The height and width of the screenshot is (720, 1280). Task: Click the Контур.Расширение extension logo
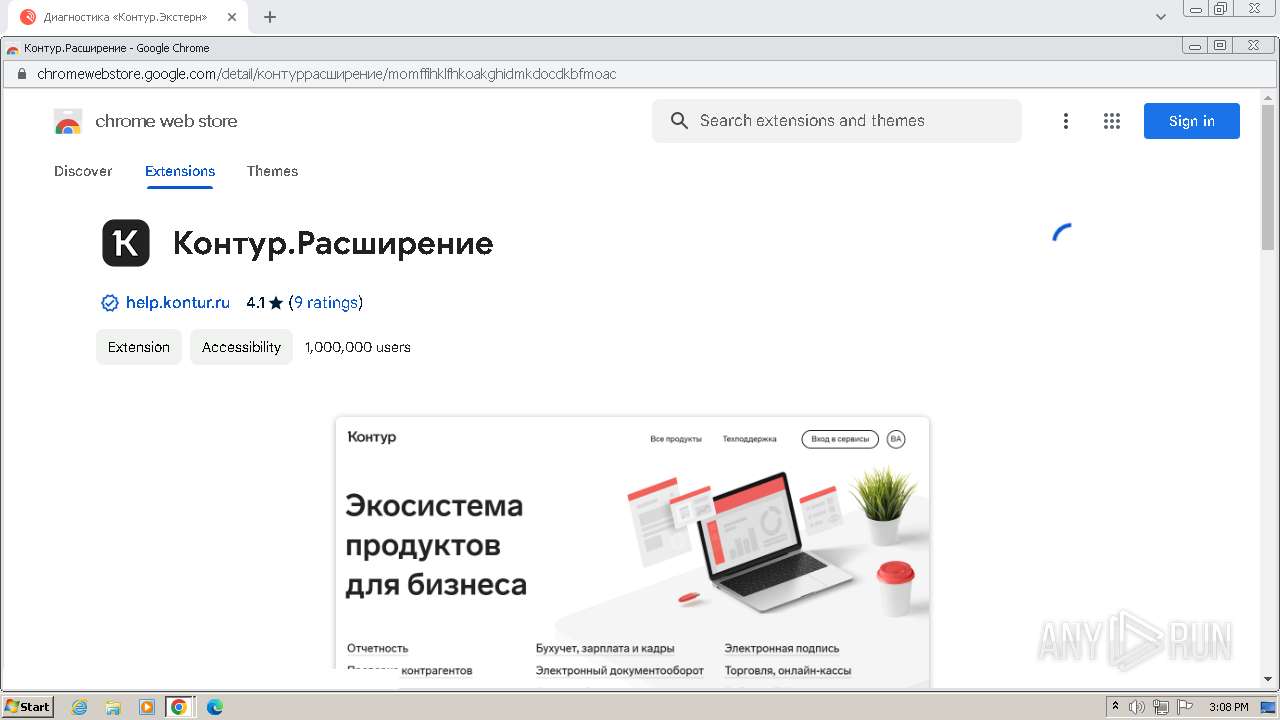[x=126, y=243]
